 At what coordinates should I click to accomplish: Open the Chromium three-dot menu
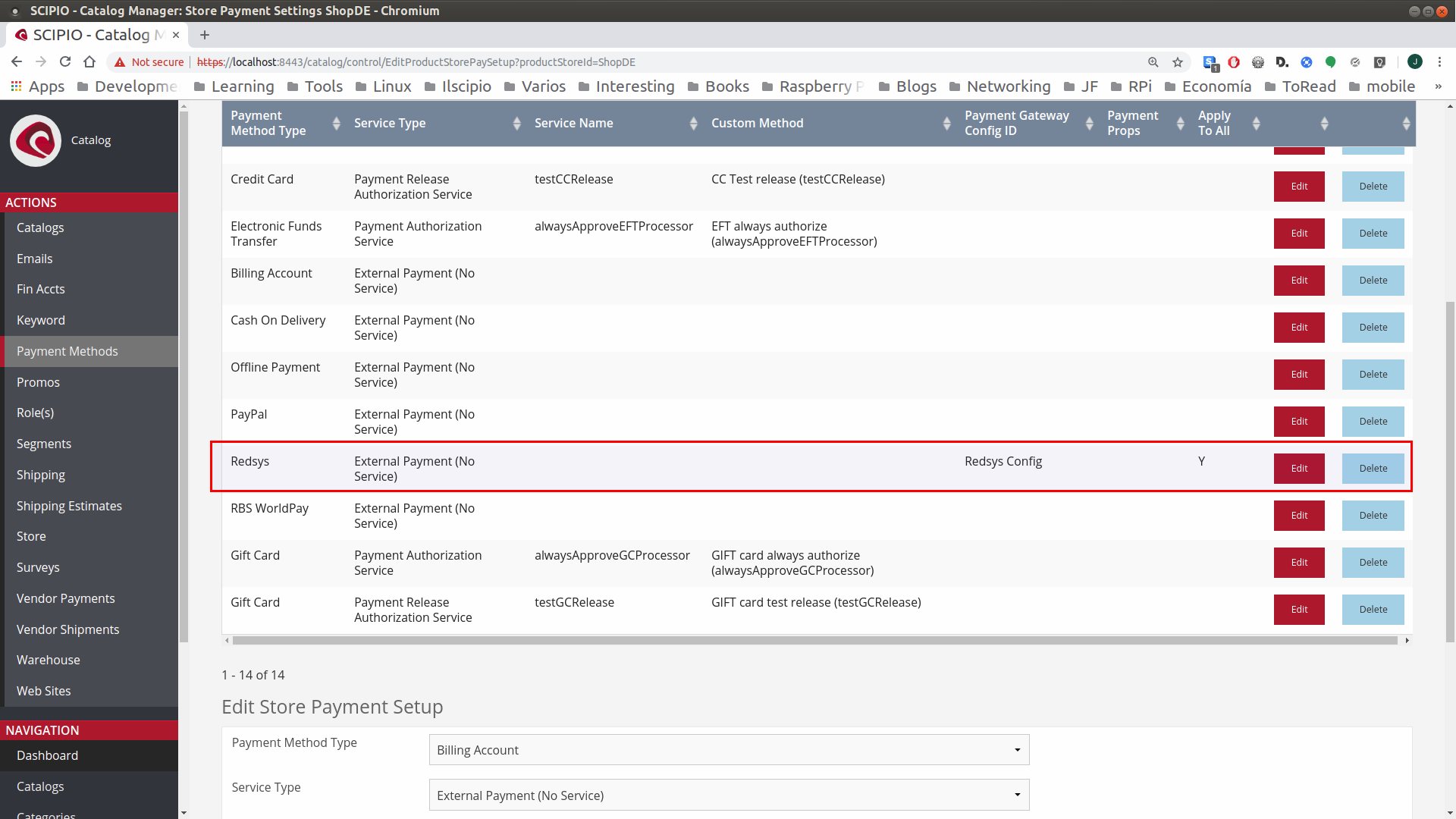(x=1439, y=62)
